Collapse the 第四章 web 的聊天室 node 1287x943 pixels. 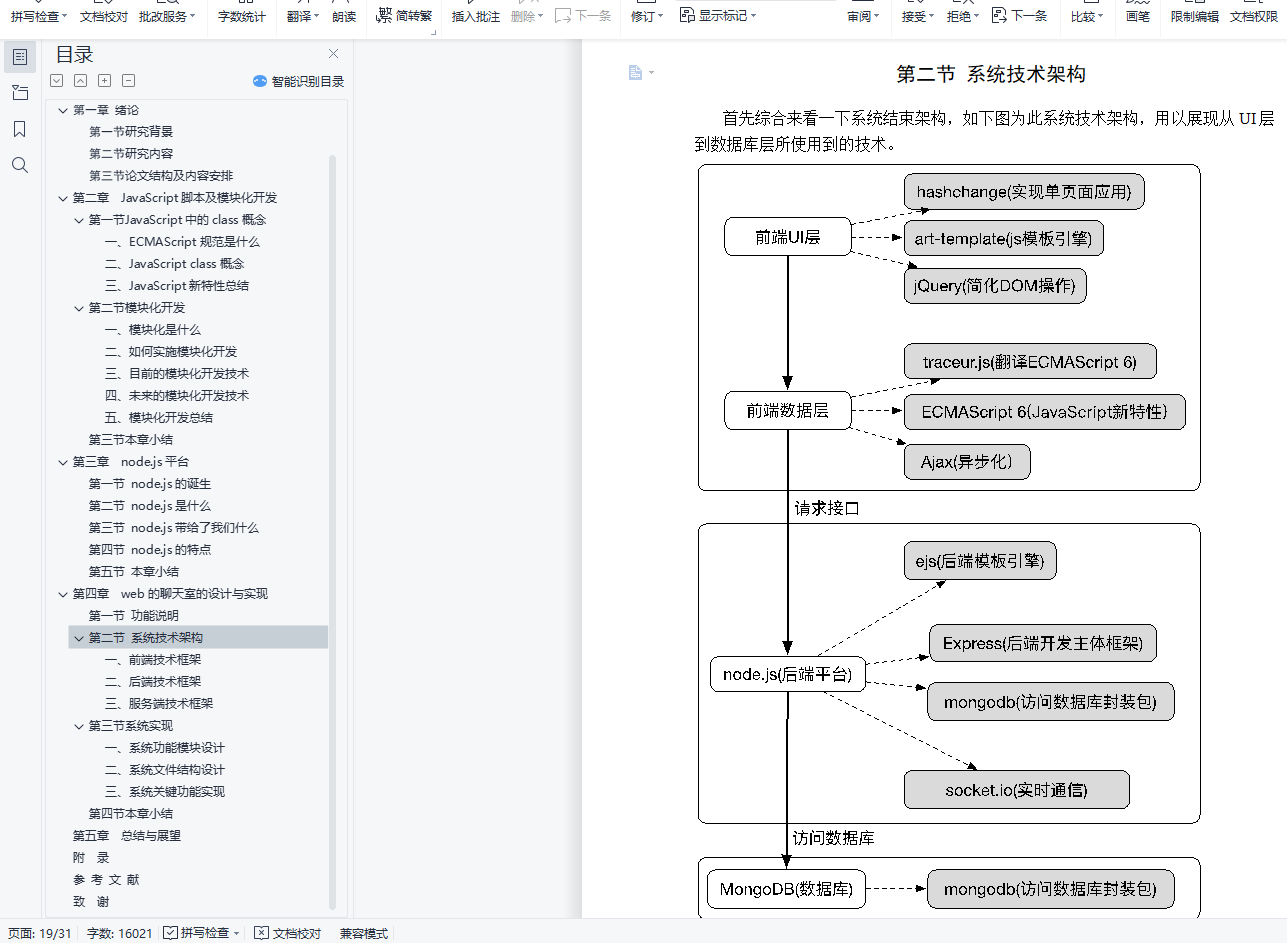63,594
